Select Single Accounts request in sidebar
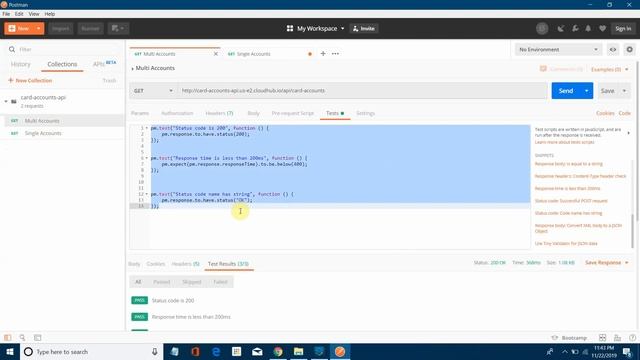The width and height of the screenshot is (640, 360). click(62, 133)
